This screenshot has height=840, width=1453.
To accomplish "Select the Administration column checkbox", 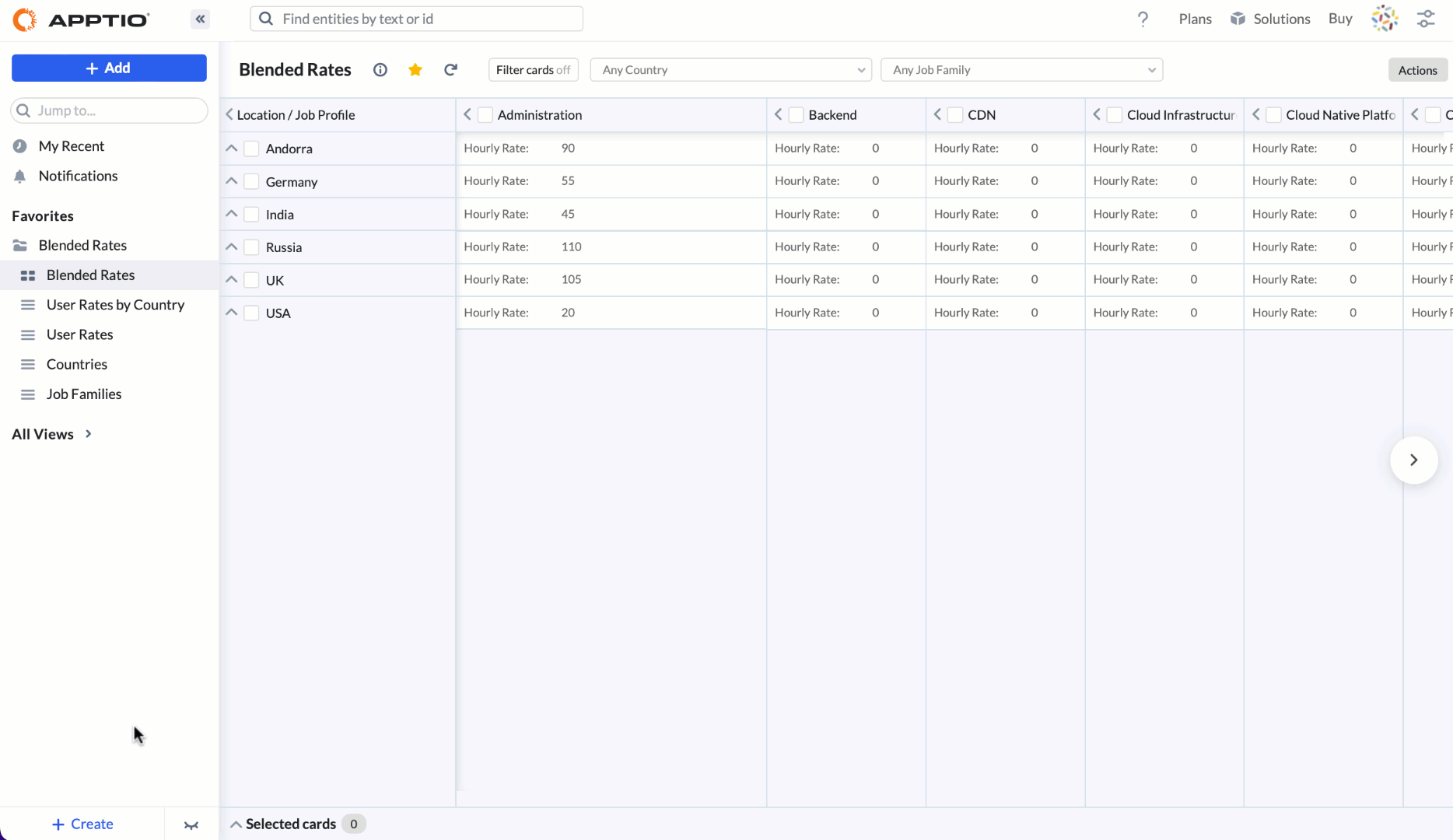I will click(485, 114).
